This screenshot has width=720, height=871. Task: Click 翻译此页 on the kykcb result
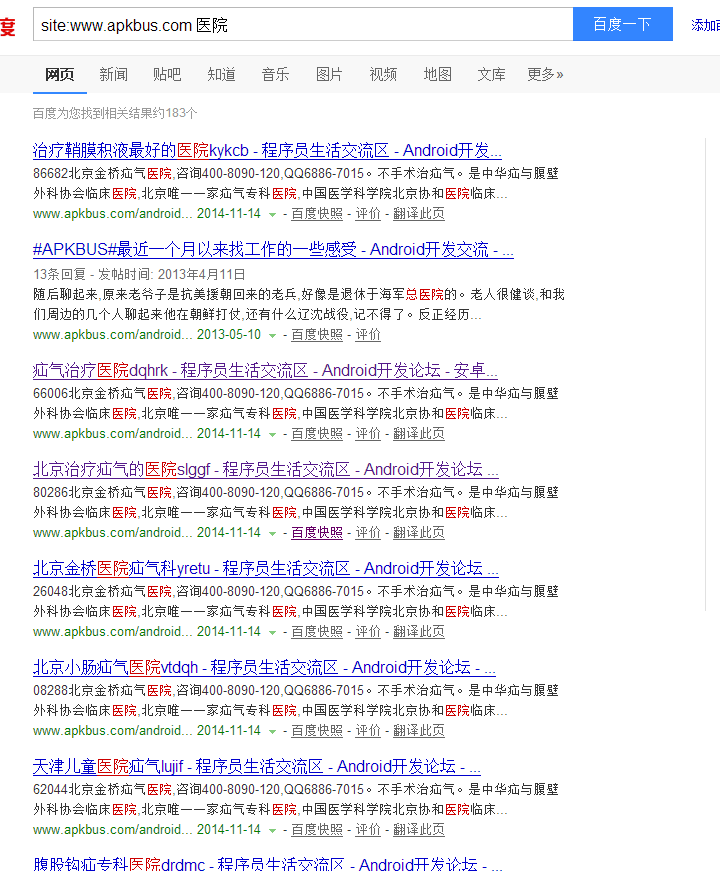coord(419,214)
